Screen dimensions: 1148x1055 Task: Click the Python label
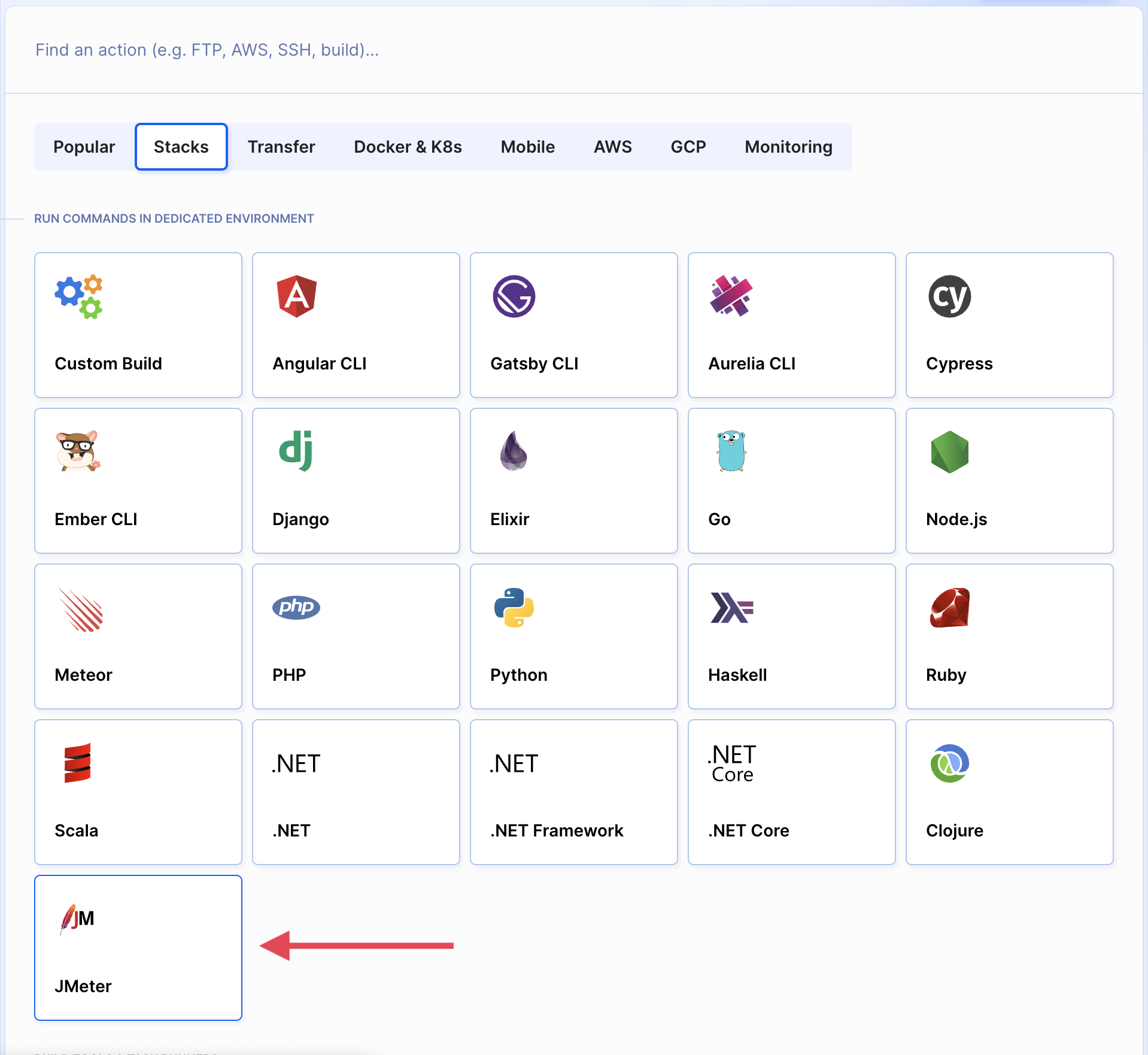(518, 675)
